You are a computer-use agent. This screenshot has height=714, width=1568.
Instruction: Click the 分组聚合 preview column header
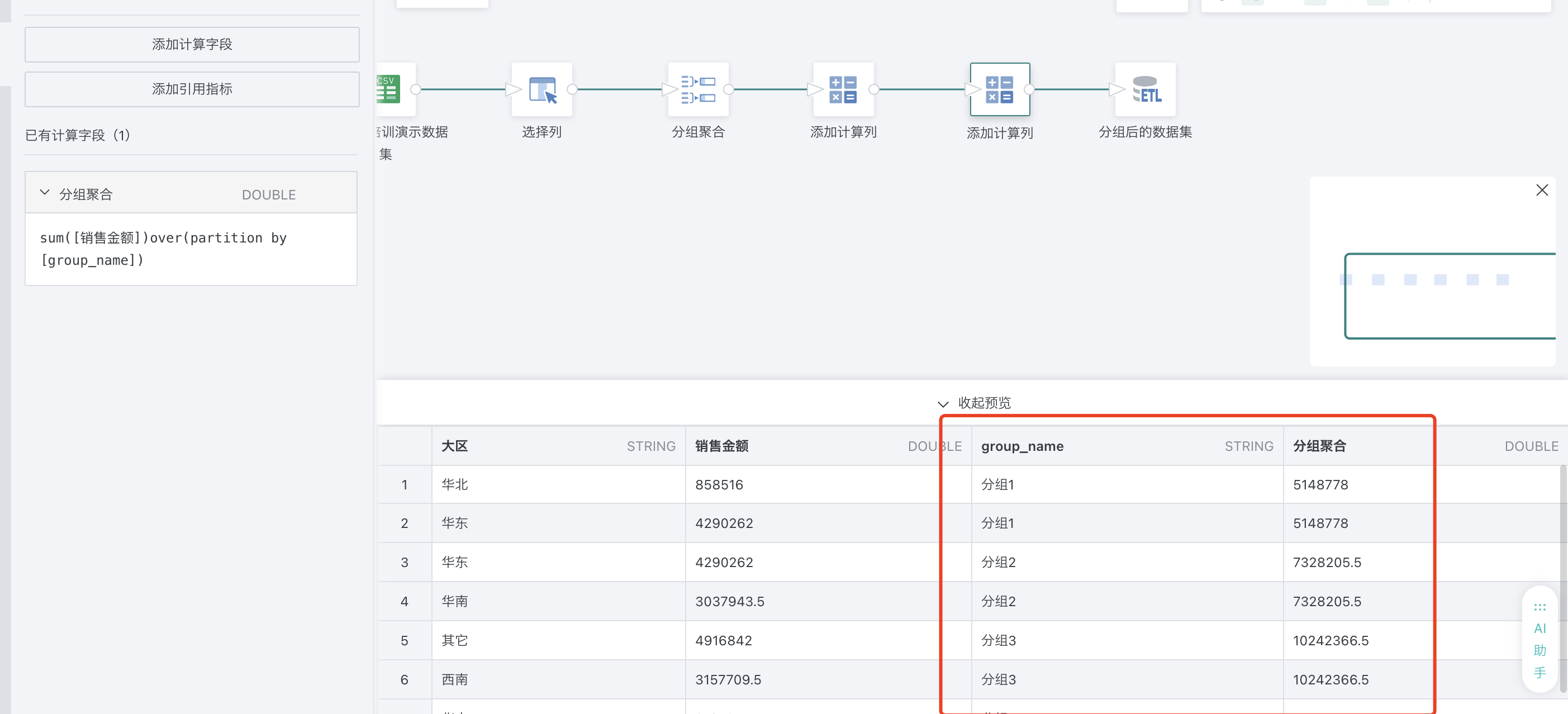pyautogui.click(x=1319, y=446)
